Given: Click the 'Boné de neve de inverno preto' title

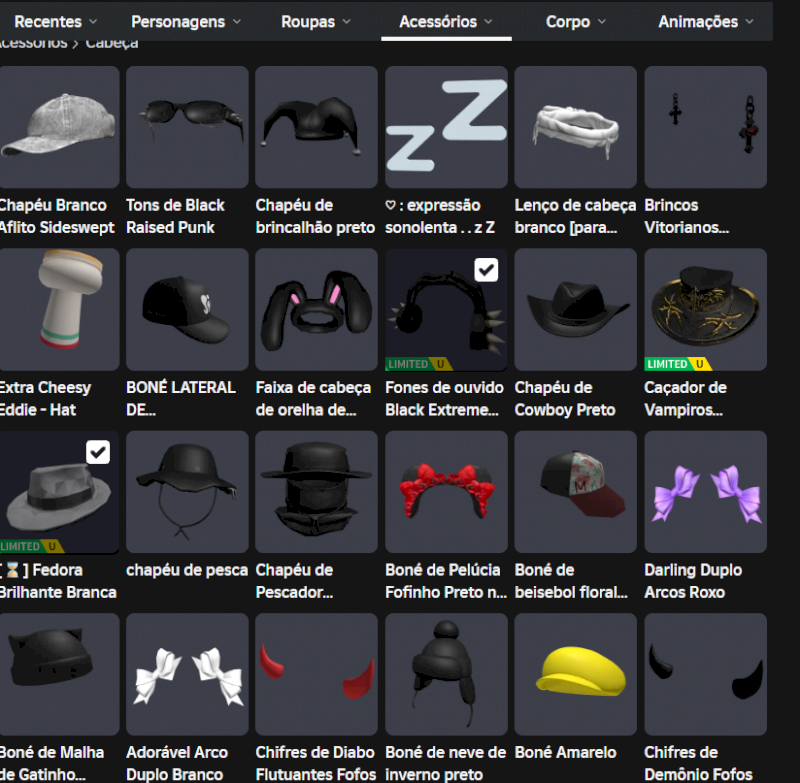Looking at the screenshot, I should pyautogui.click(x=445, y=763).
